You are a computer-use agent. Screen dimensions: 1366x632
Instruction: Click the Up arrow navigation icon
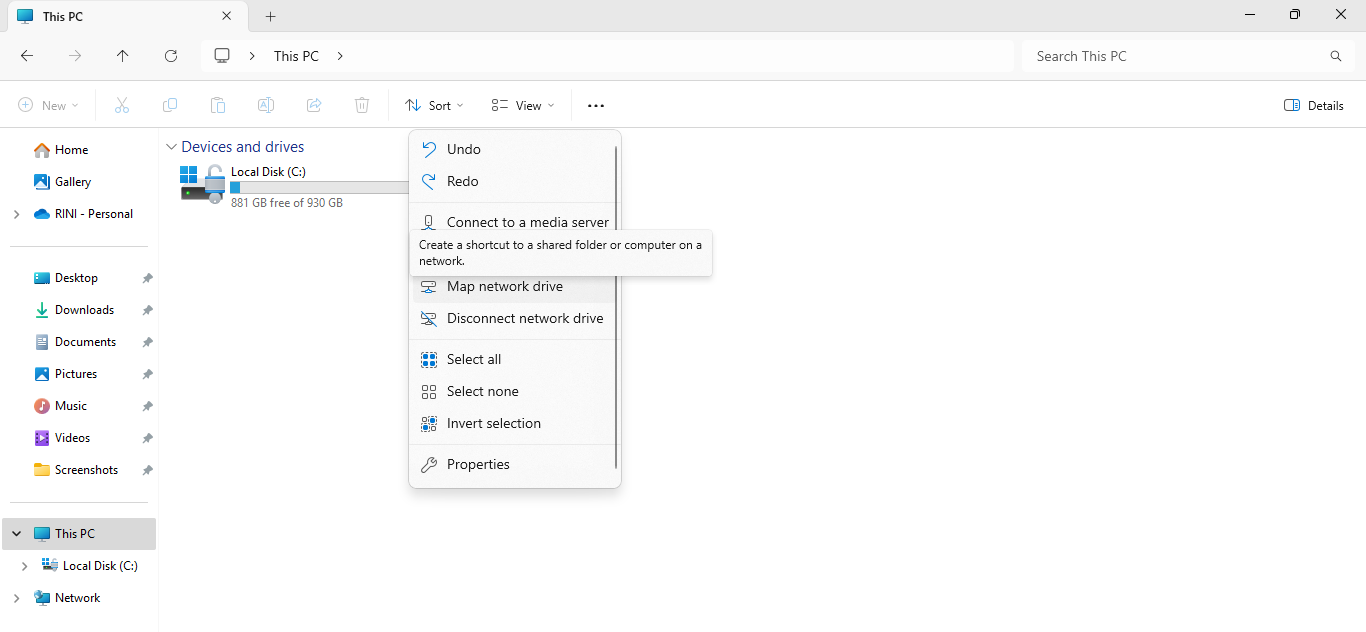coord(123,56)
